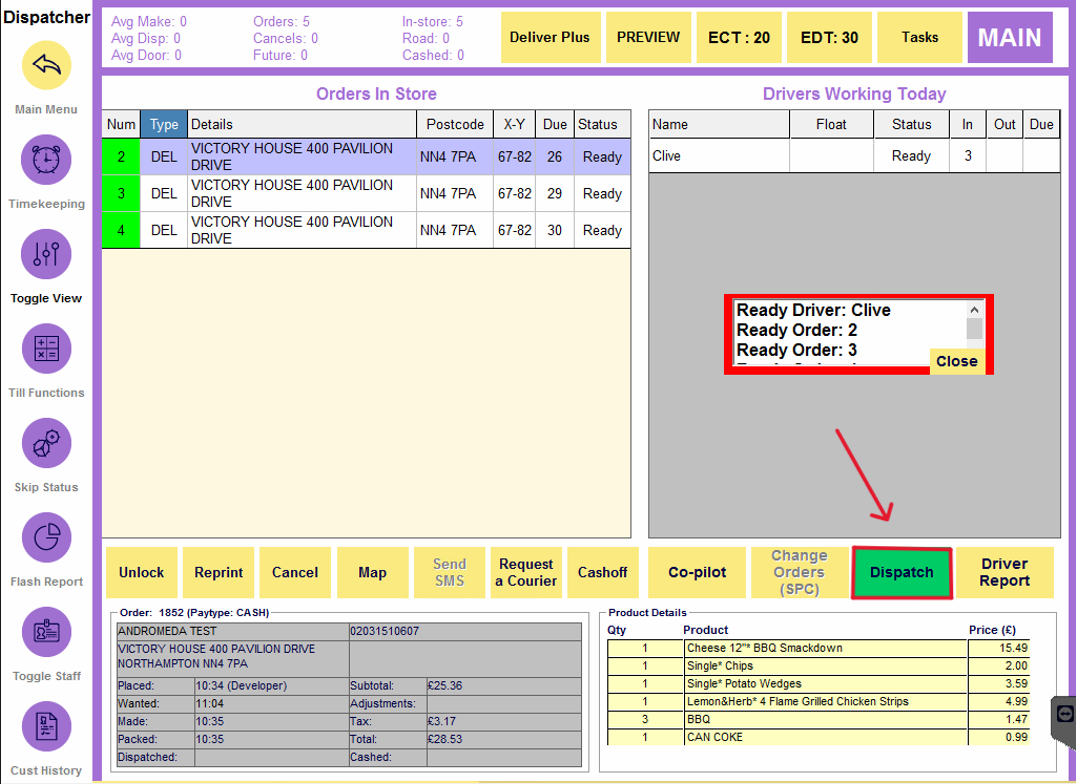Click the Toggle Staff ID card icon
The width and height of the screenshot is (1076, 784).
[46, 632]
